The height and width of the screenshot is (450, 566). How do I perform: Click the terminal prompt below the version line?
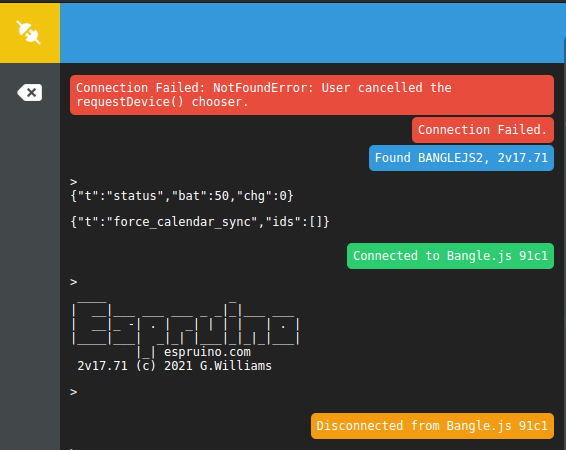(74, 392)
